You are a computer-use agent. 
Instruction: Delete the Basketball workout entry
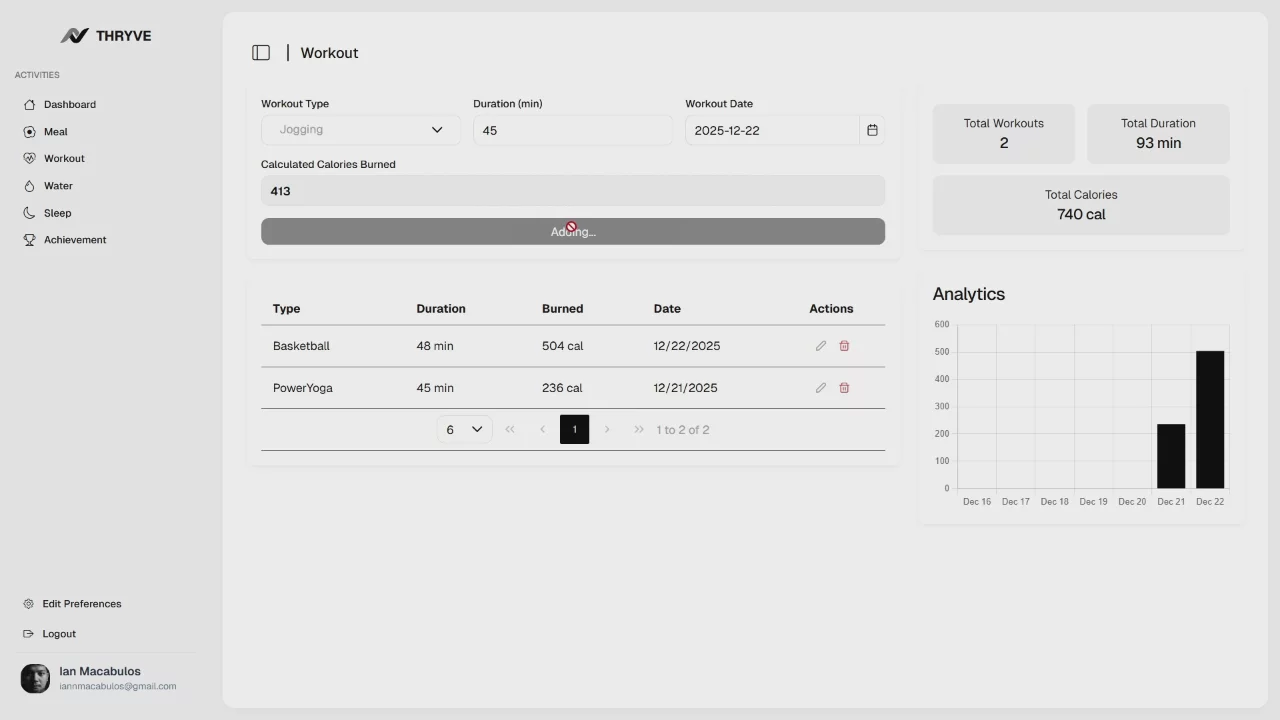click(x=844, y=346)
